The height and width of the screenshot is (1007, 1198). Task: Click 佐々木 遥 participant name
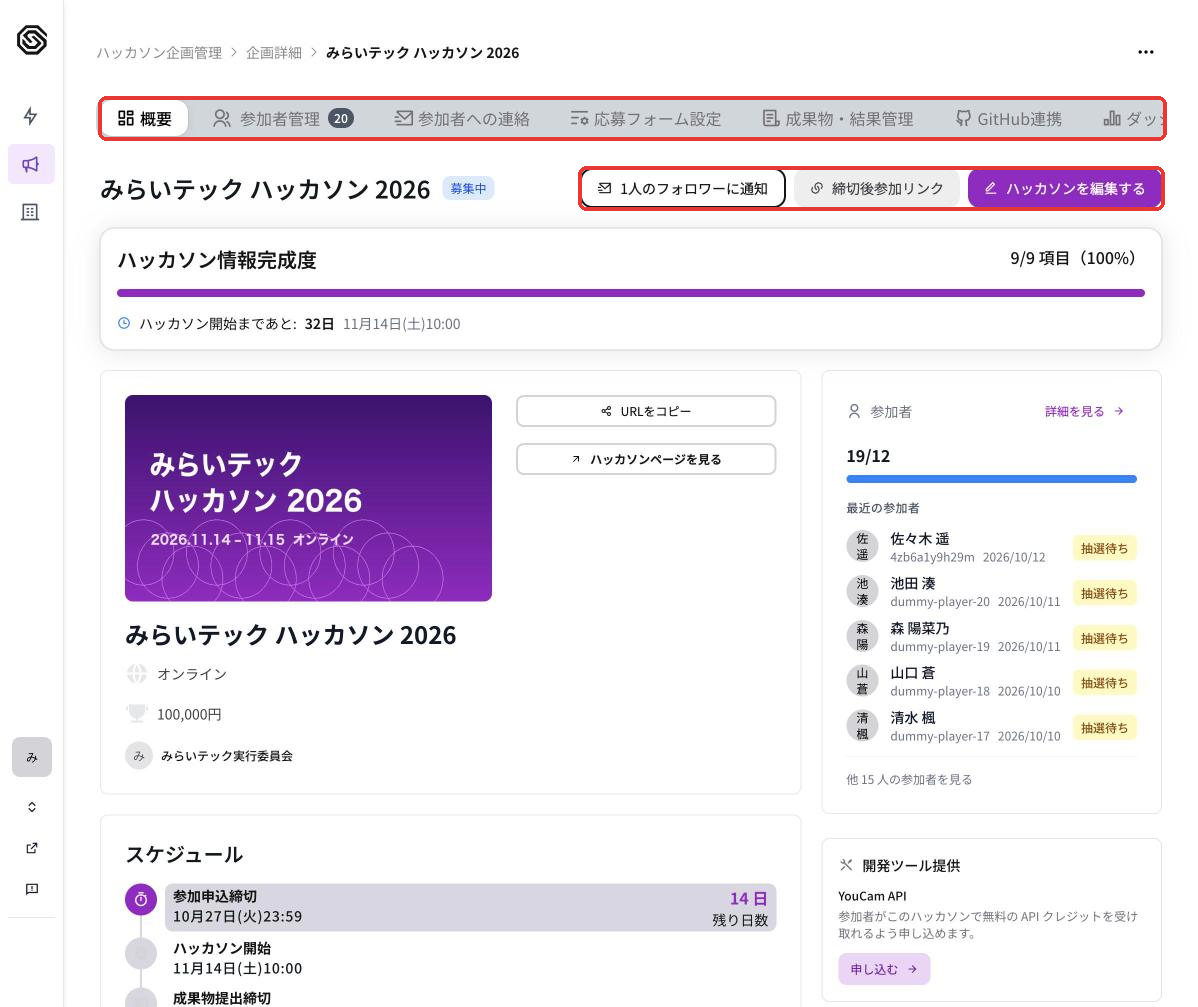tap(920, 539)
